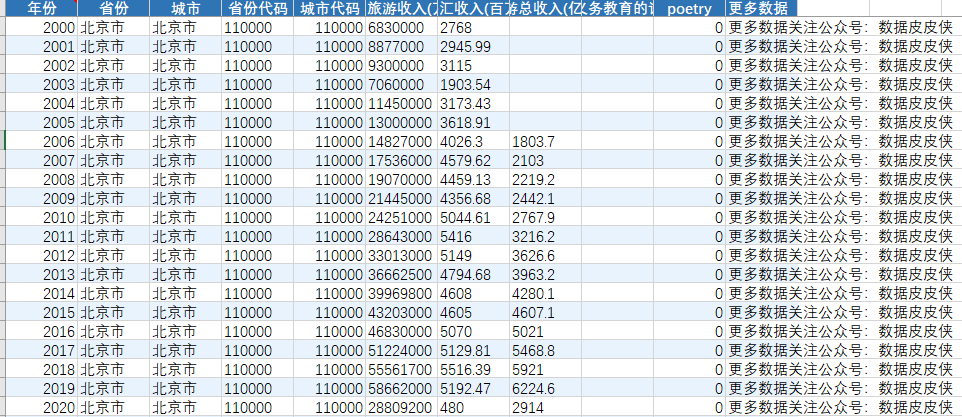Image resolution: width=962 pixels, height=417 pixels.
Task: Click tourism income cell 21445000
Action: 401,199
